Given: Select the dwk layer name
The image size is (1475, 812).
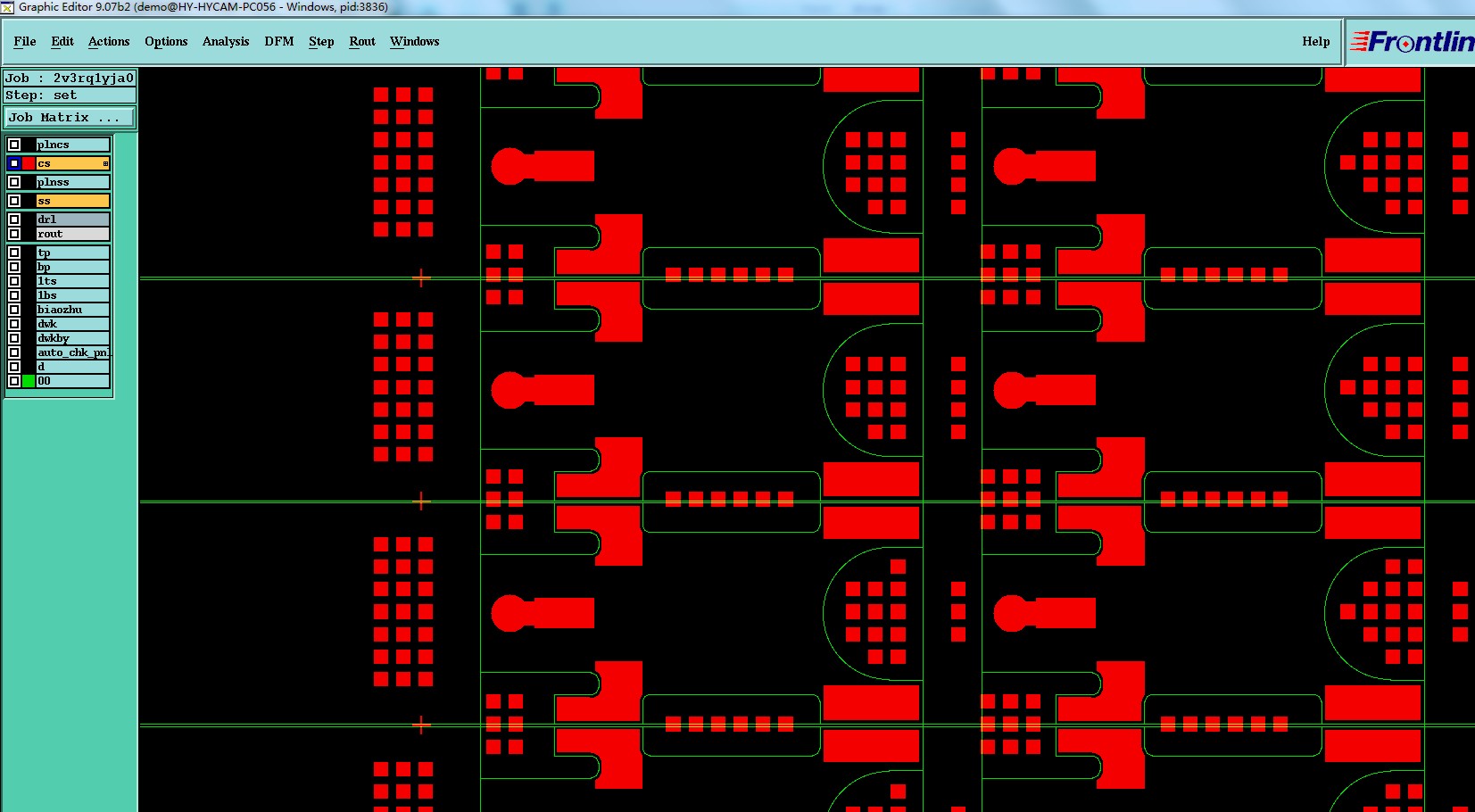Looking at the screenshot, I should coord(72,324).
